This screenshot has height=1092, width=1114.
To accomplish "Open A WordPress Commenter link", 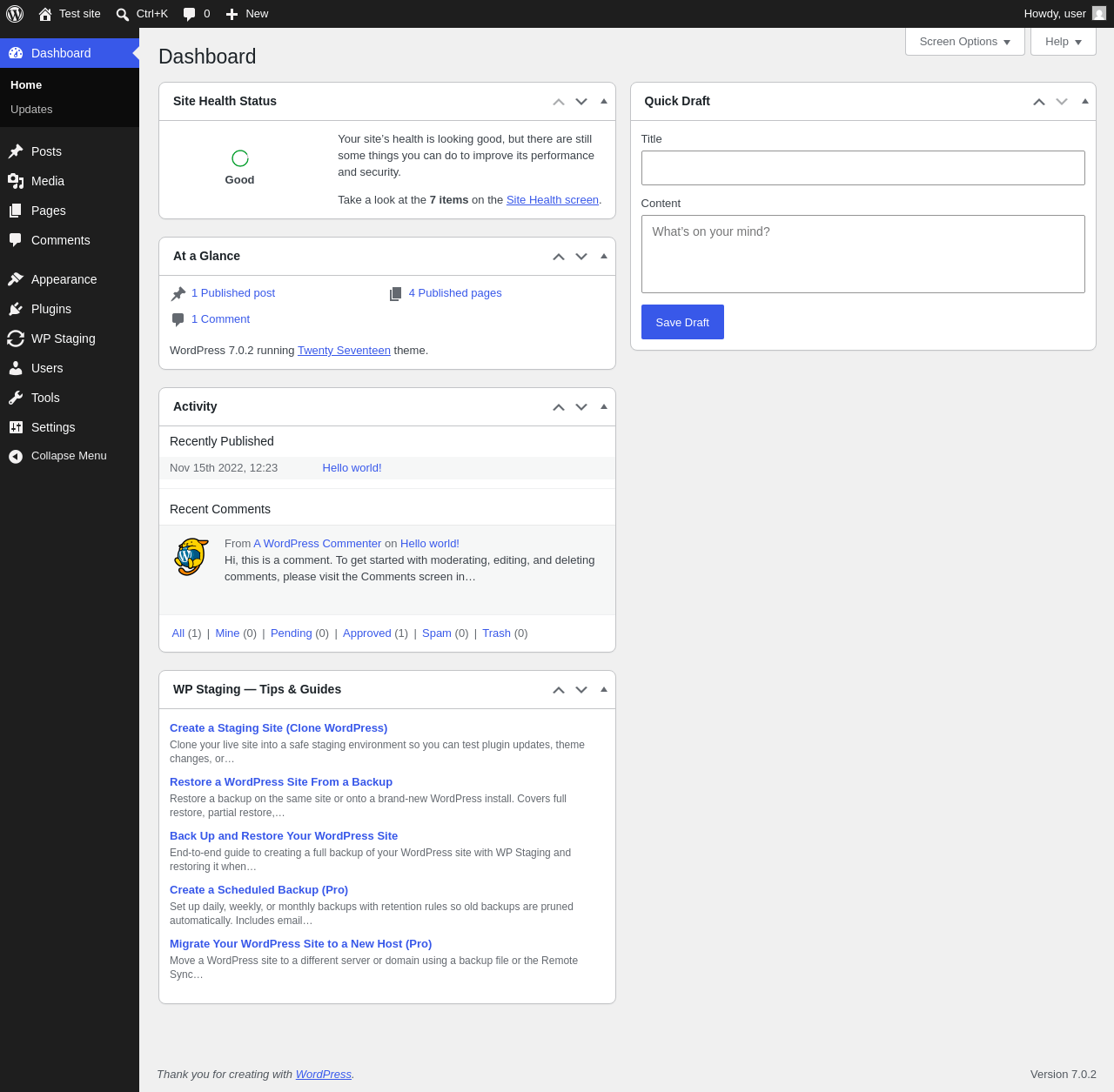I will click(x=318, y=544).
